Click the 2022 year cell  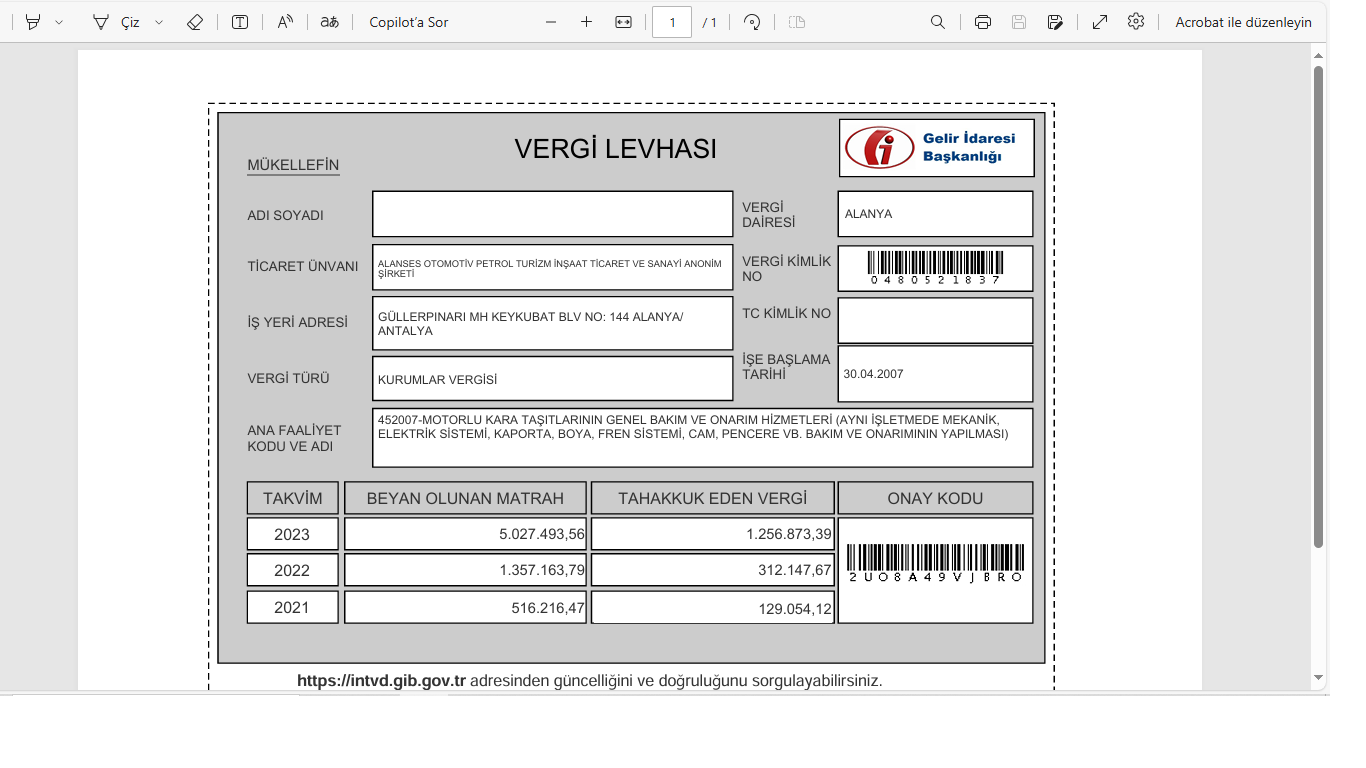[x=292, y=570]
